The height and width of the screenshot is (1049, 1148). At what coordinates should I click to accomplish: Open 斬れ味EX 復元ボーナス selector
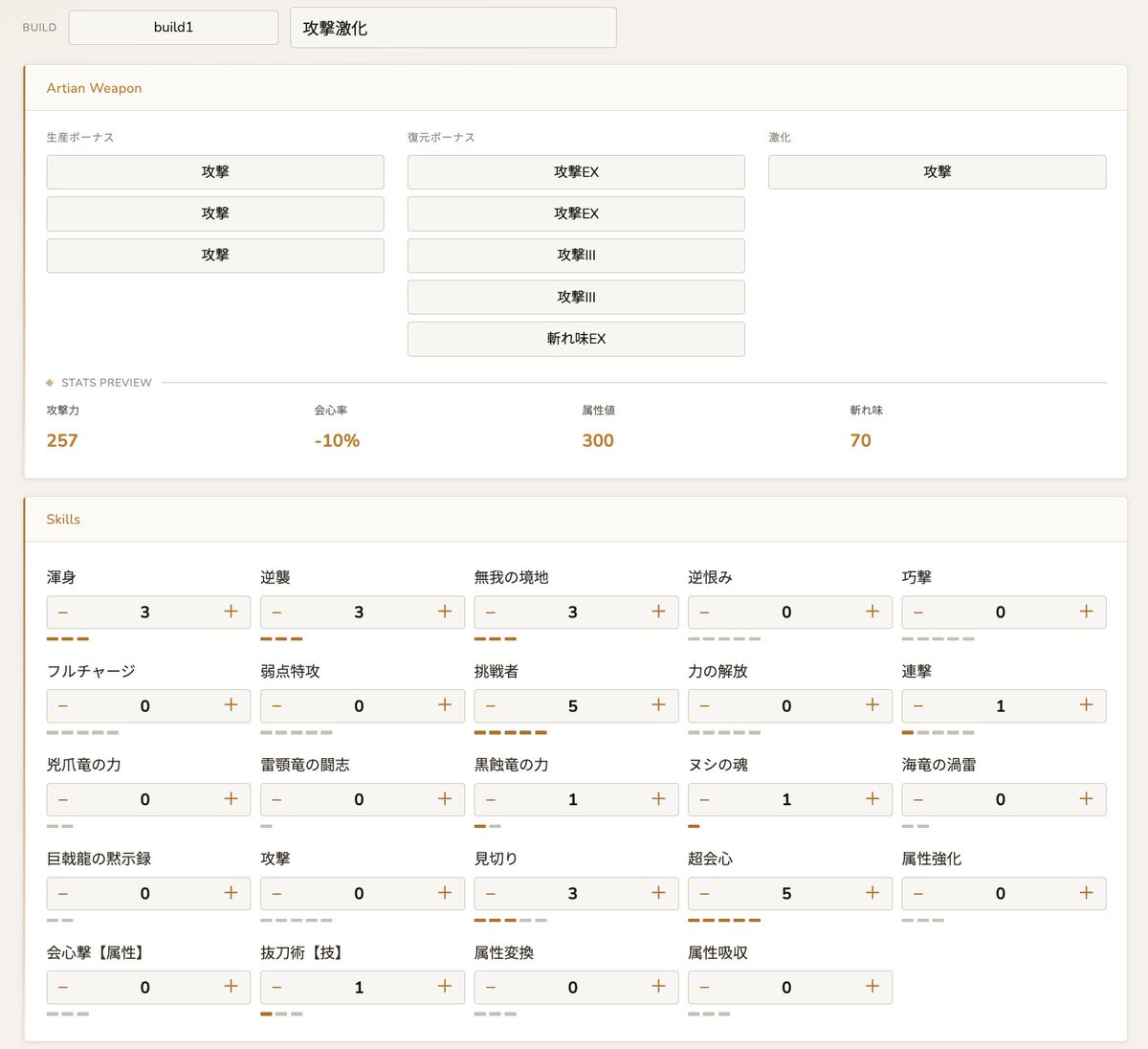576,339
